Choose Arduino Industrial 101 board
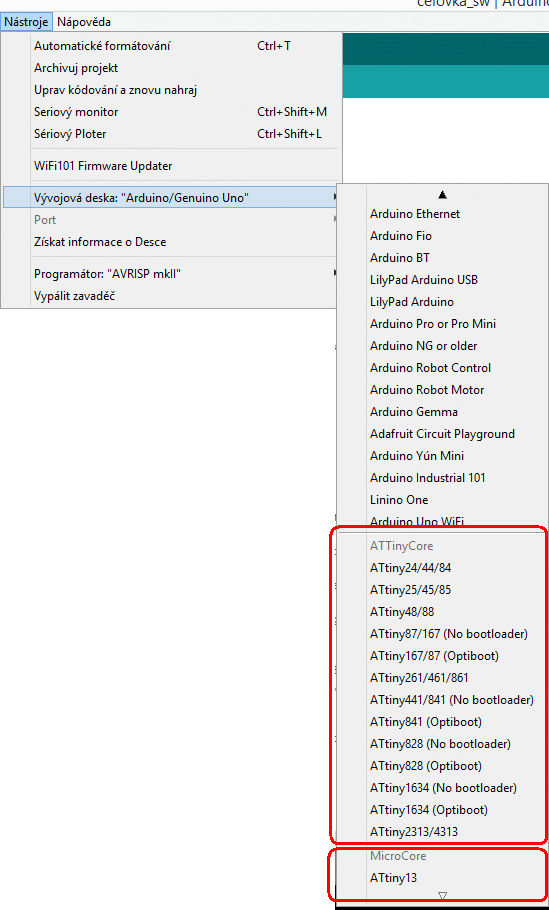This screenshot has width=549, height=910. (442, 479)
